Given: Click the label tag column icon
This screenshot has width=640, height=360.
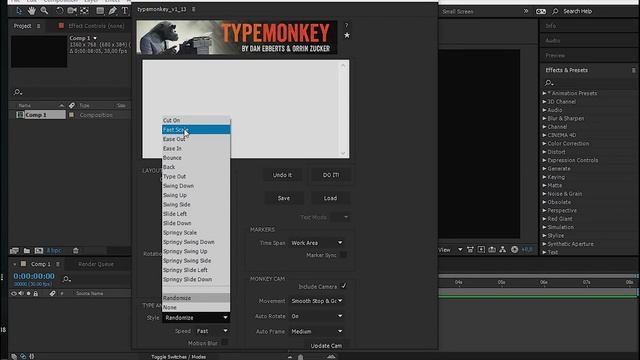Looking at the screenshot, I should [x=72, y=105].
